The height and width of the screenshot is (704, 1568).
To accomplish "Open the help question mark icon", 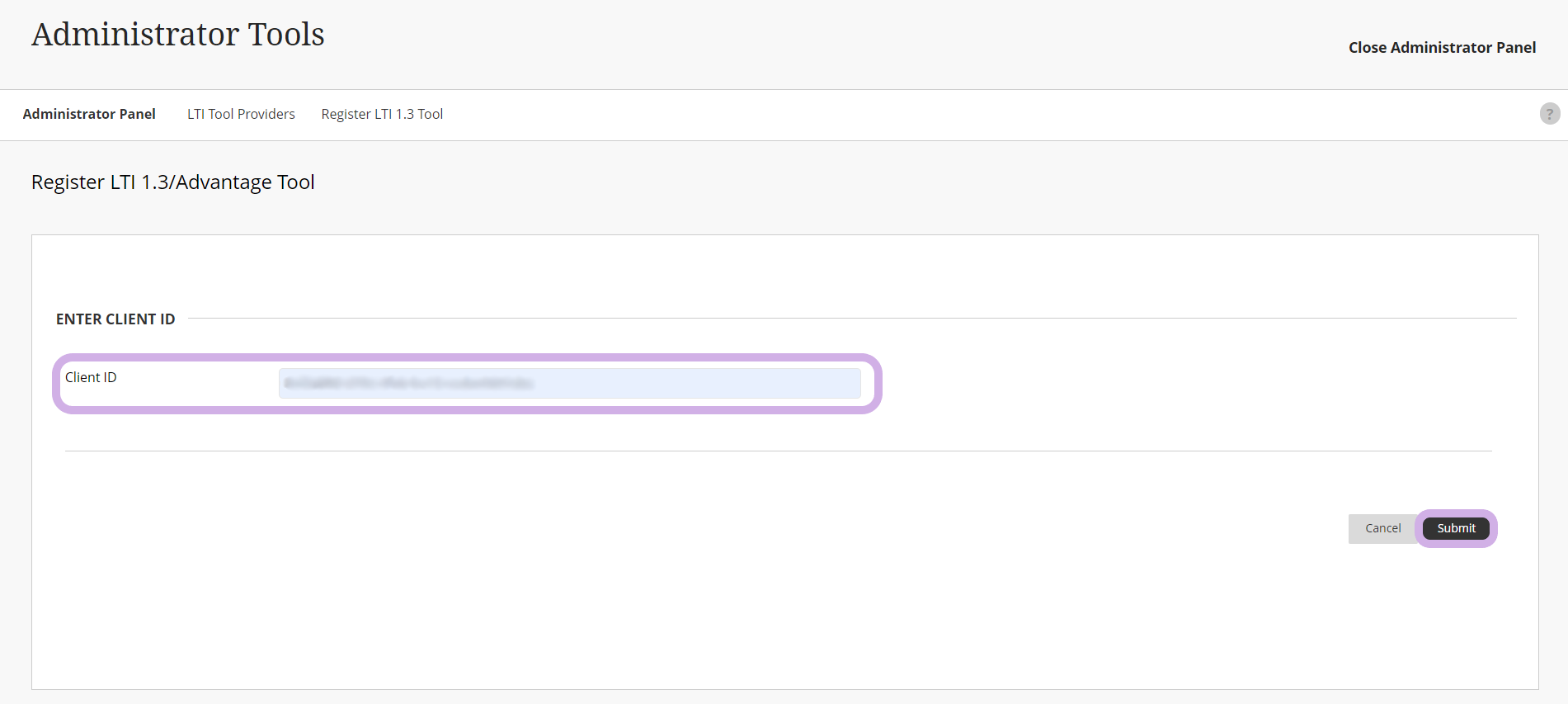I will click(x=1549, y=114).
